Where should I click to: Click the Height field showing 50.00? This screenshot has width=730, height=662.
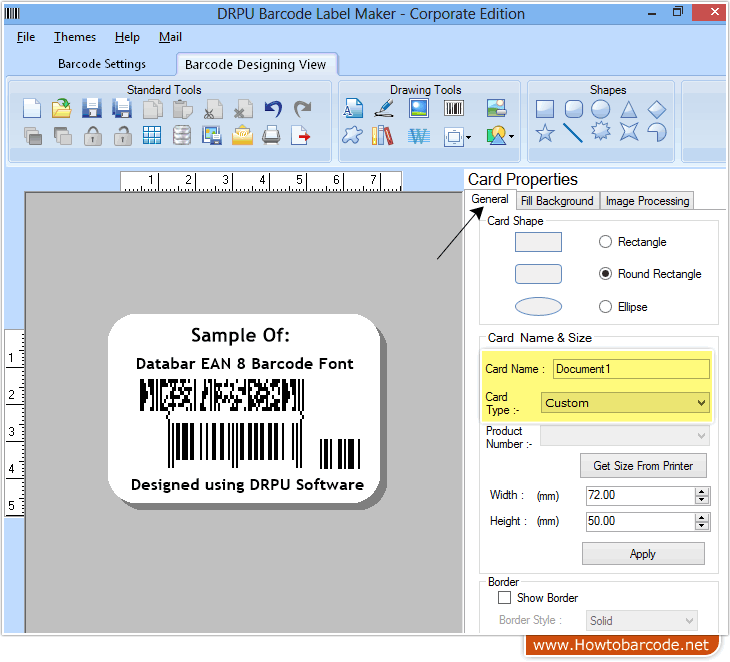click(640, 521)
